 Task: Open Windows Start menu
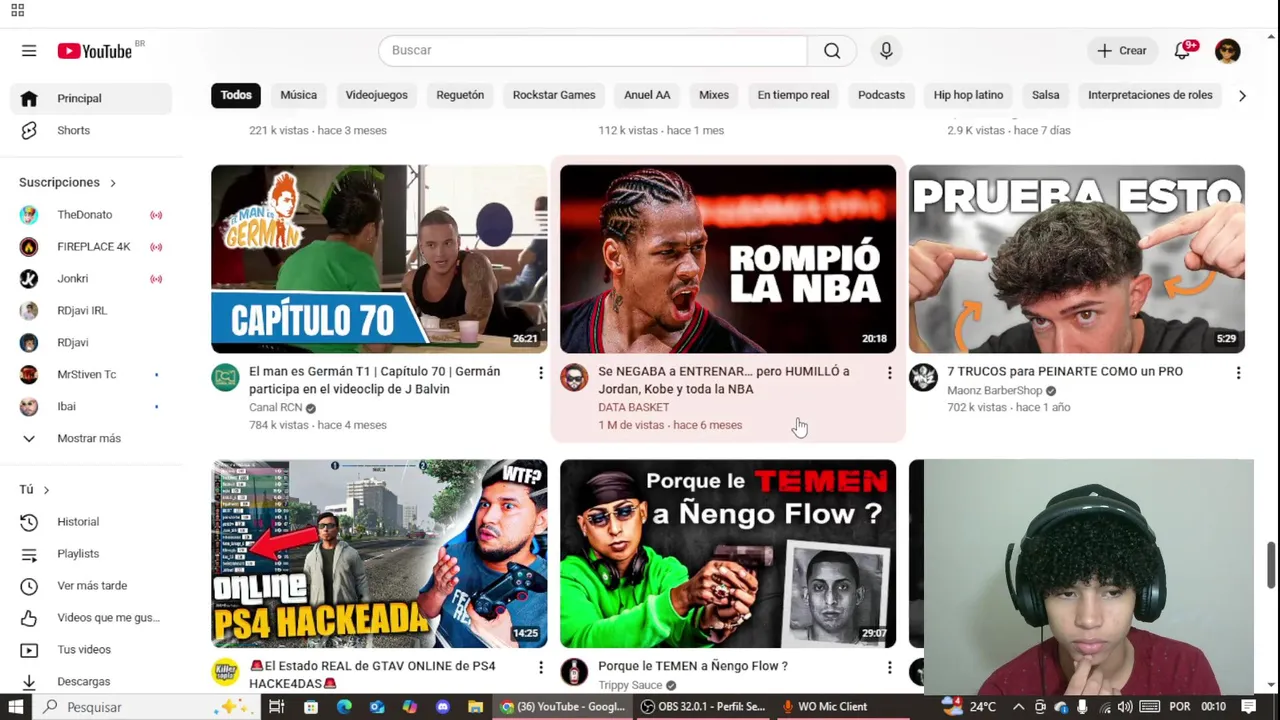tap(16, 707)
